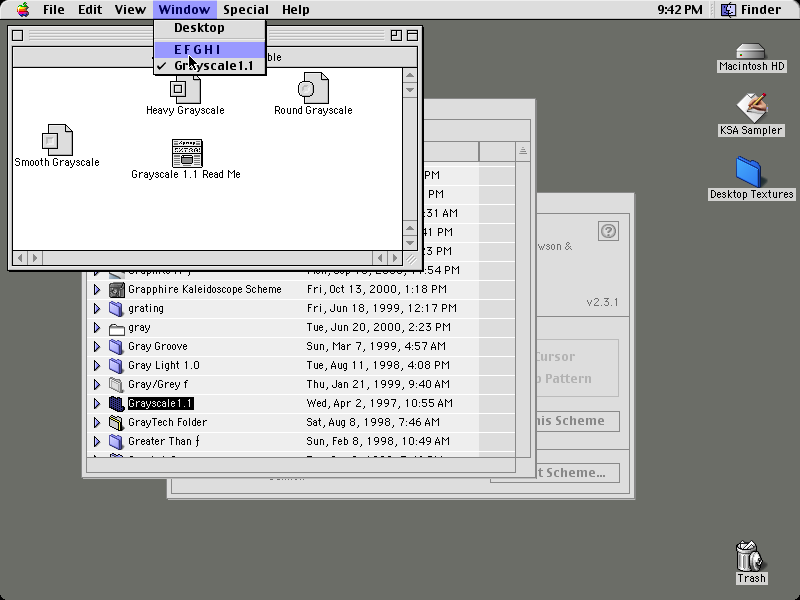Click the question mark help icon
Screen dimensions: 800x600
click(x=608, y=231)
